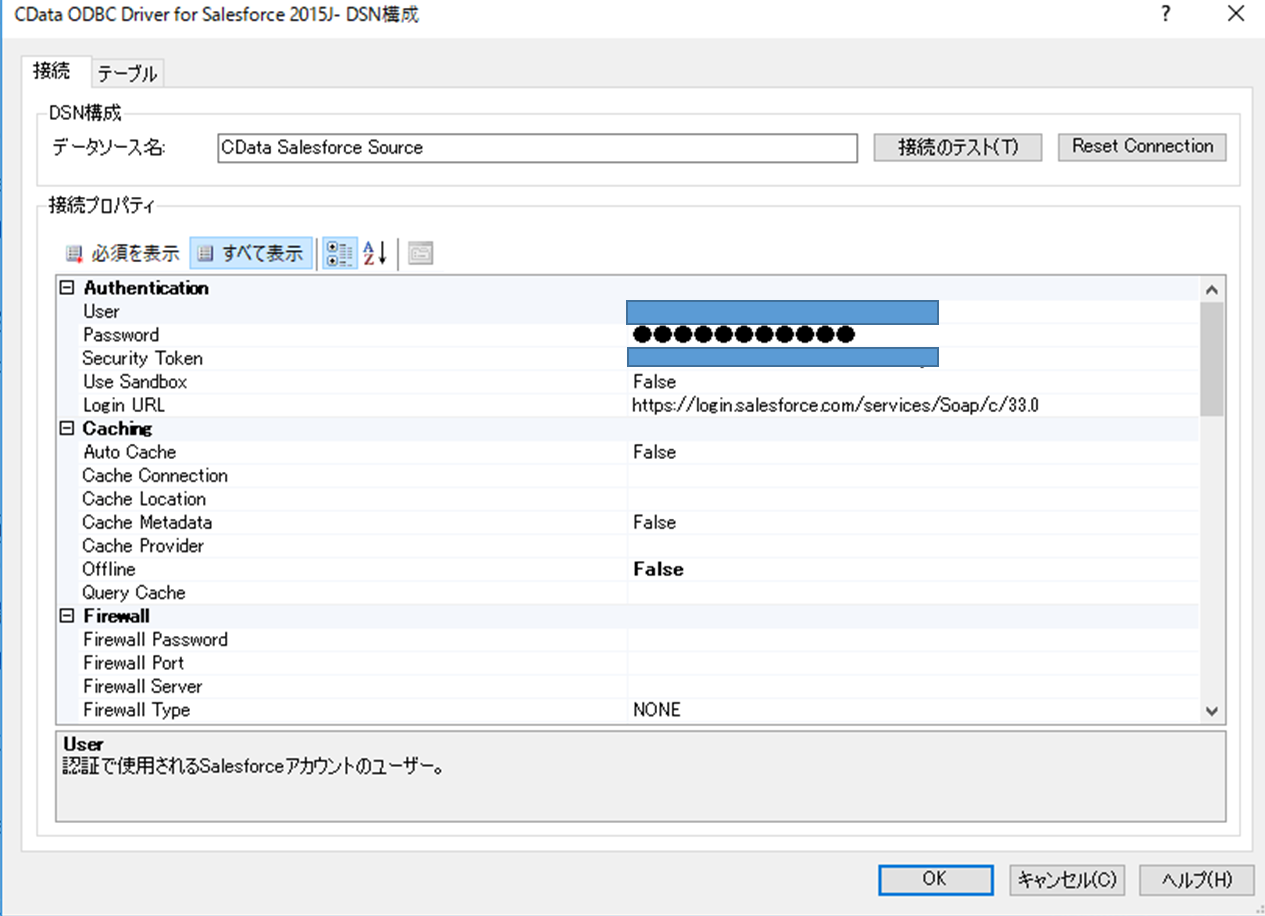Enable the Auto Cache setting
This screenshot has width=1265, height=916.
(700, 452)
